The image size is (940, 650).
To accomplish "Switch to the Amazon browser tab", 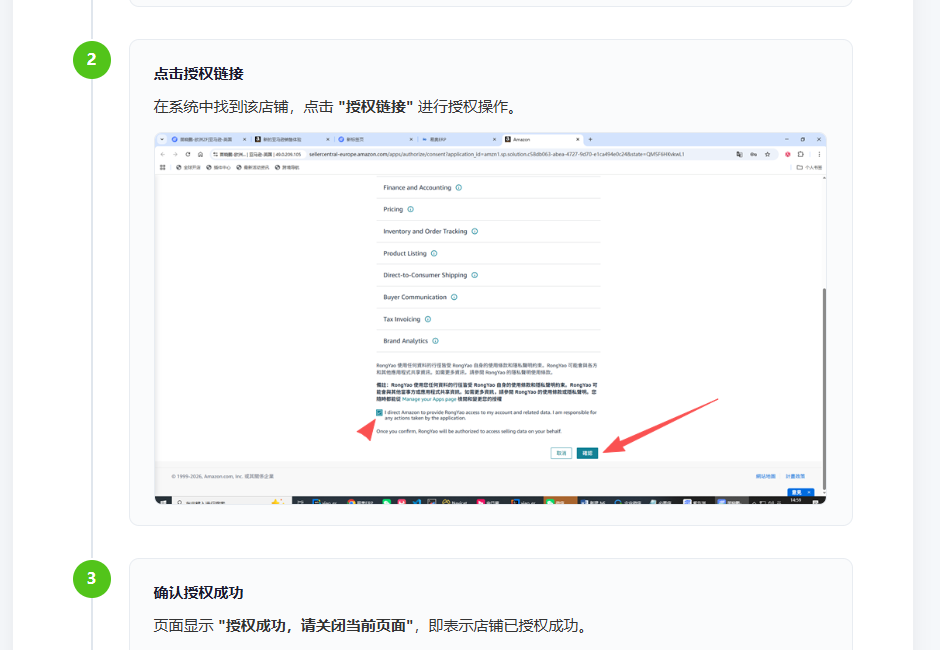I will tap(540, 139).
